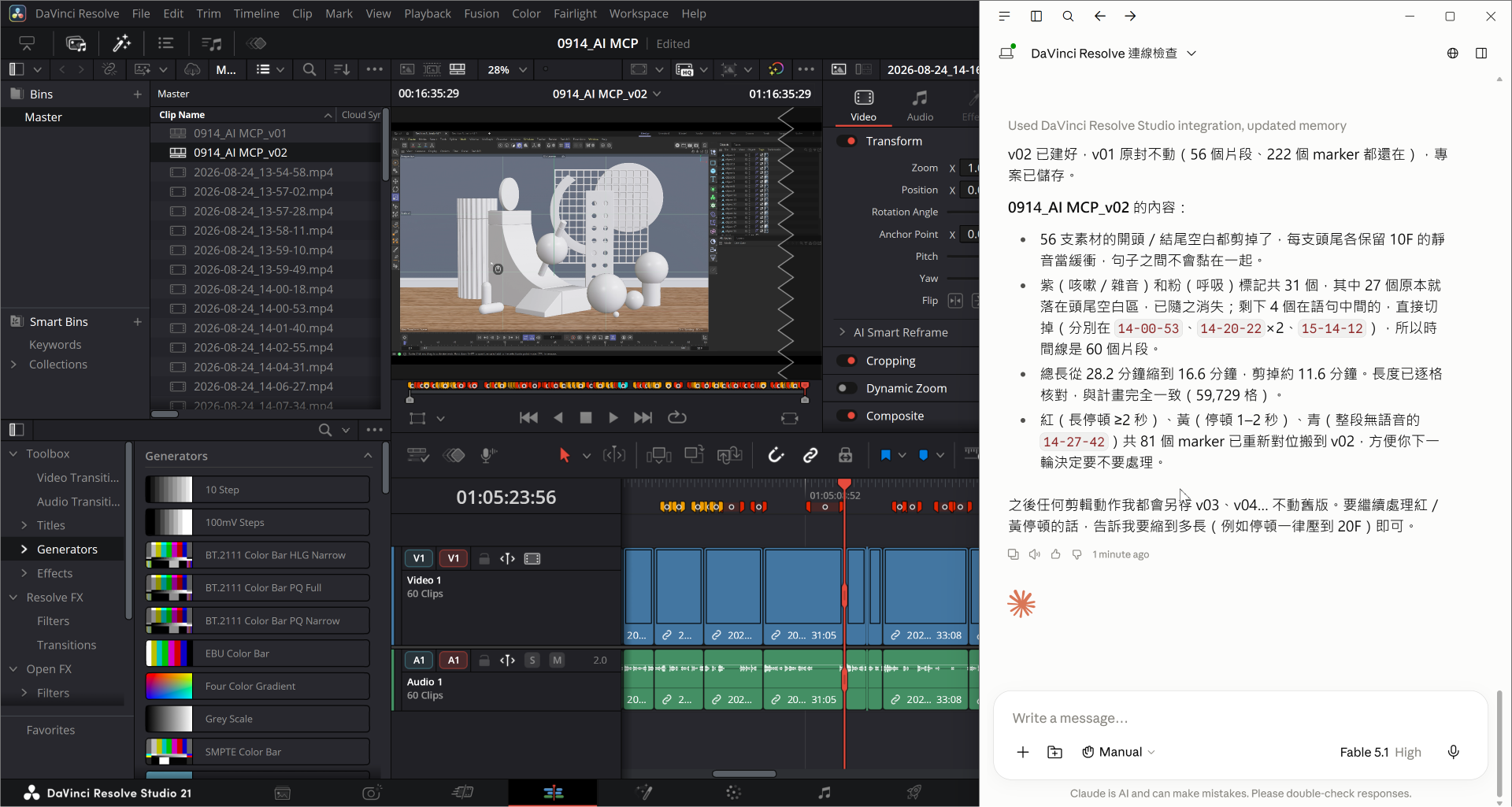Image resolution: width=1512 pixels, height=807 pixels.
Task: Select the arrow Selection mode tool
Action: 564,455
